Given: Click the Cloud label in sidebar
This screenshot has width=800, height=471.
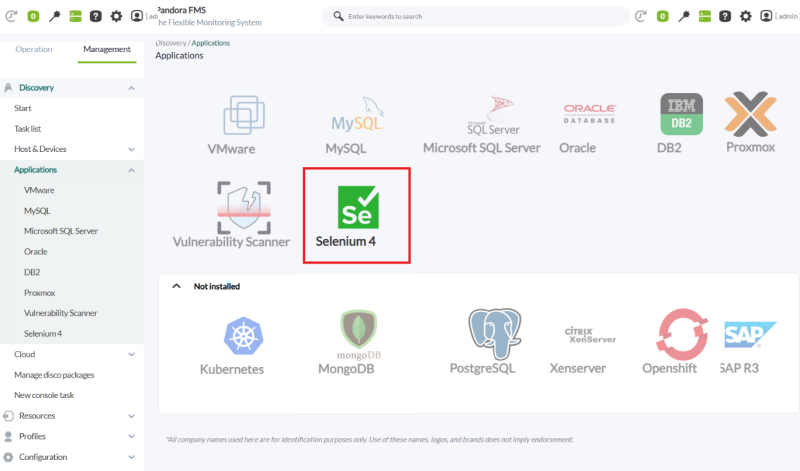Looking at the screenshot, I should click(x=24, y=354).
